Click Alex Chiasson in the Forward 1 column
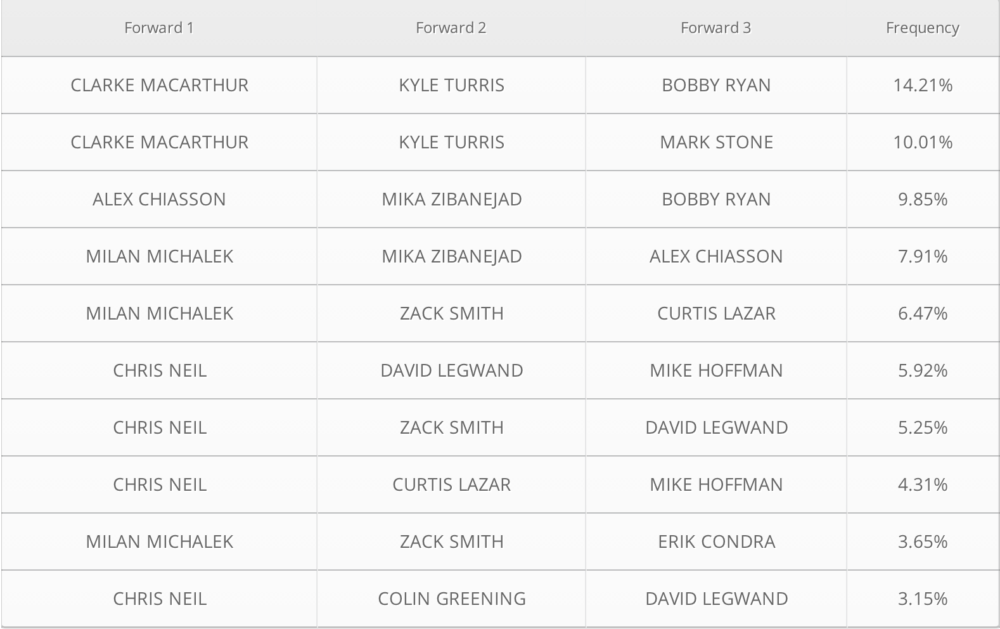Screen dimensions: 1000x629 [160, 199]
